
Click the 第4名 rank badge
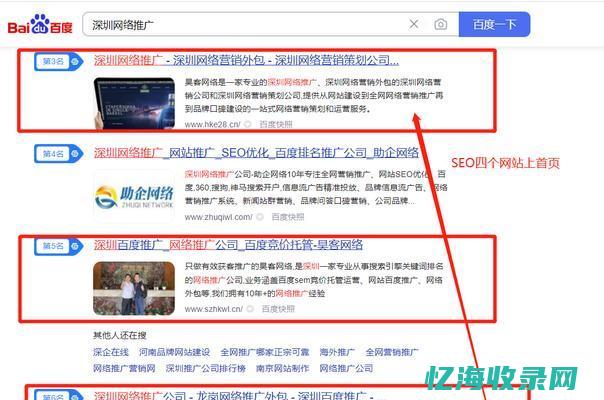click(51, 153)
